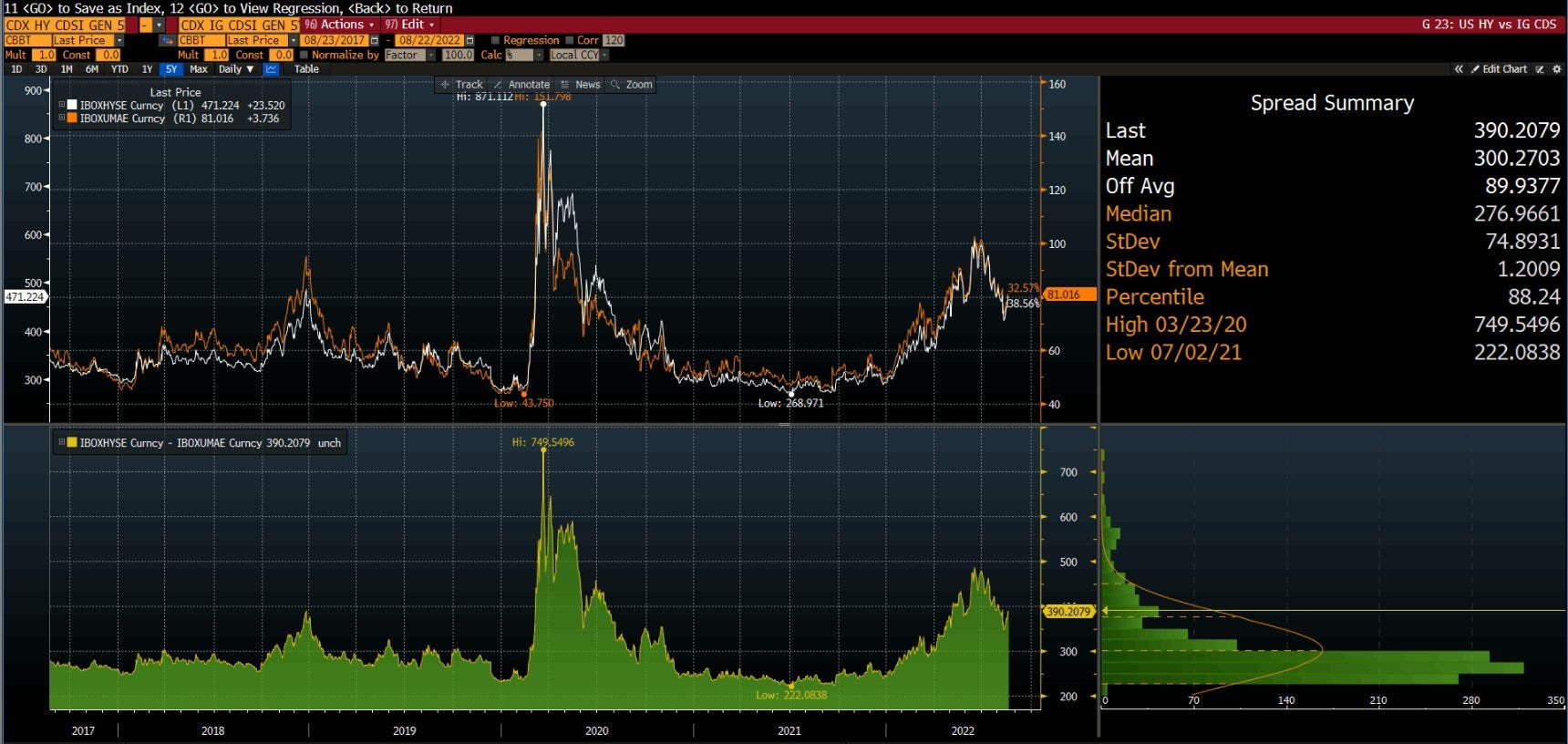This screenshot has width=1568, height=744.
Task: Open the Daily periodicity dropdown
Action: [236, 68]
